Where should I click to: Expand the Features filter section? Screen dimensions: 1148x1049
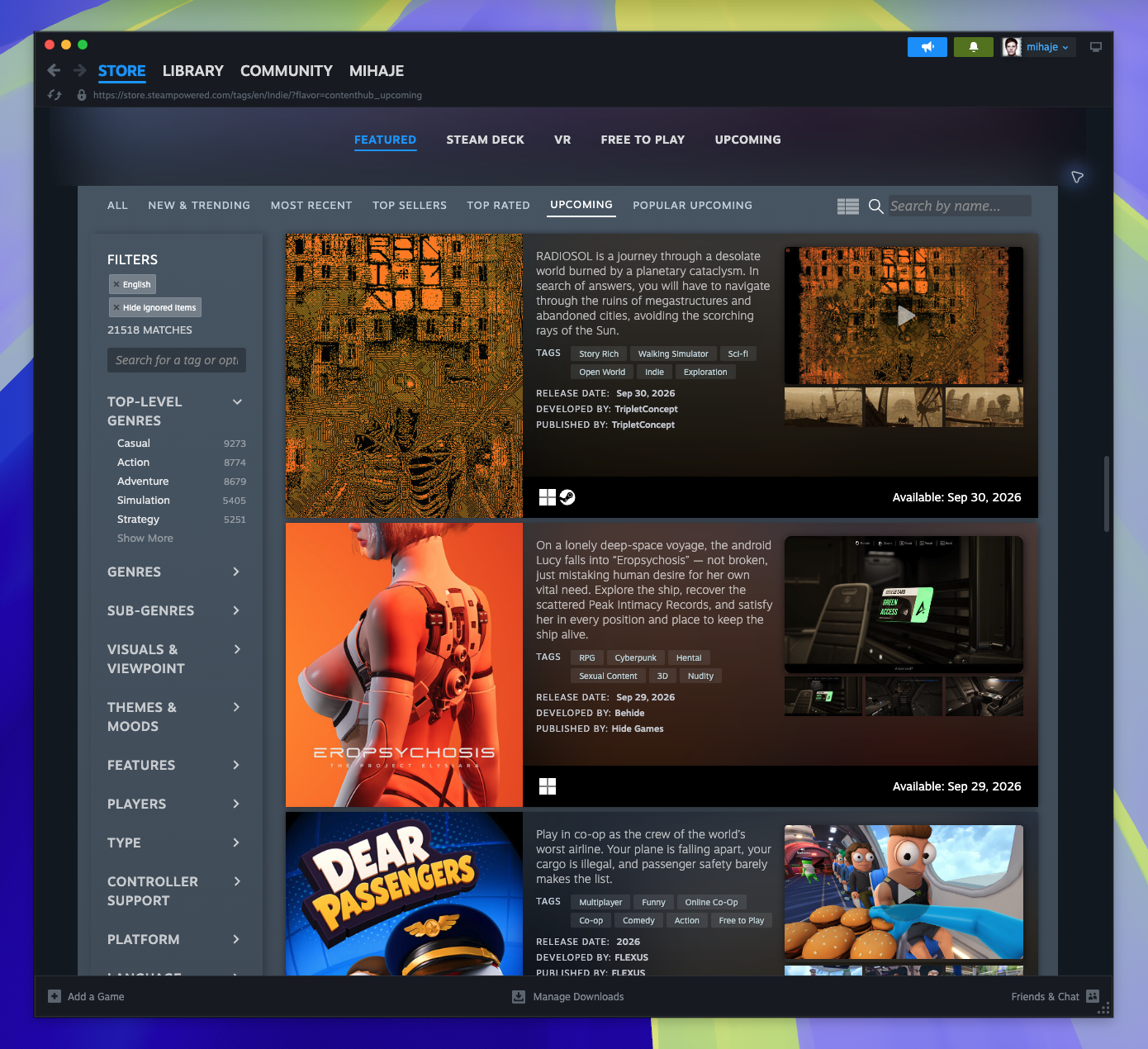[236, 765]
